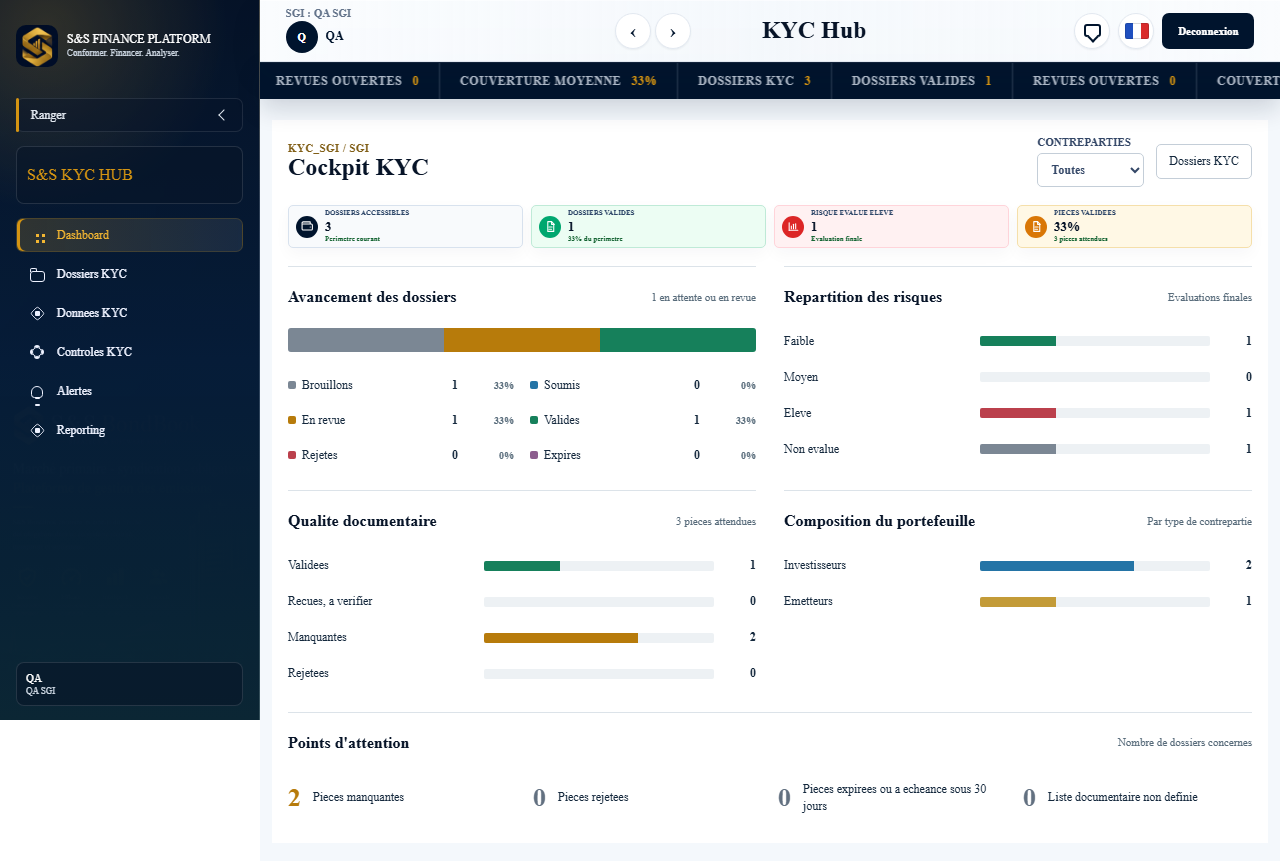This screenshot has height=861, width=1280.
Task: Open the Dashboard grid icon
Action: pos(40,236)
